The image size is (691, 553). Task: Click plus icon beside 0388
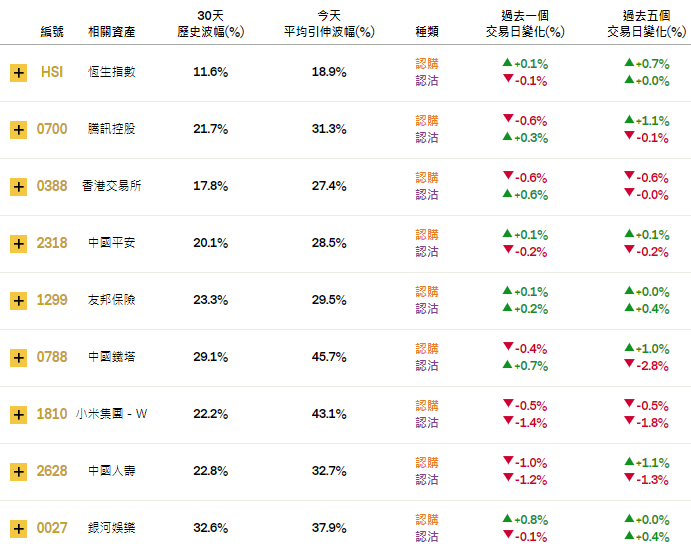[x=18, y=186]
